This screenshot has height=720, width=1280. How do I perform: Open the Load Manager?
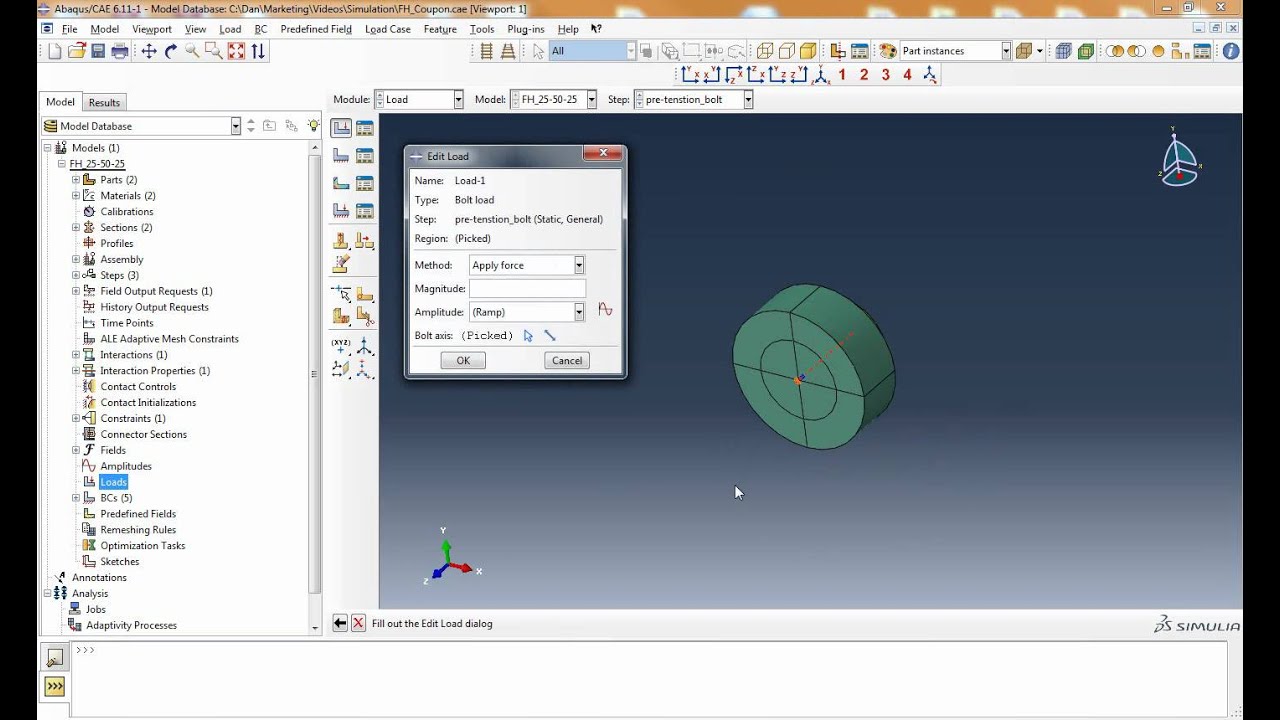pos(365,128)
